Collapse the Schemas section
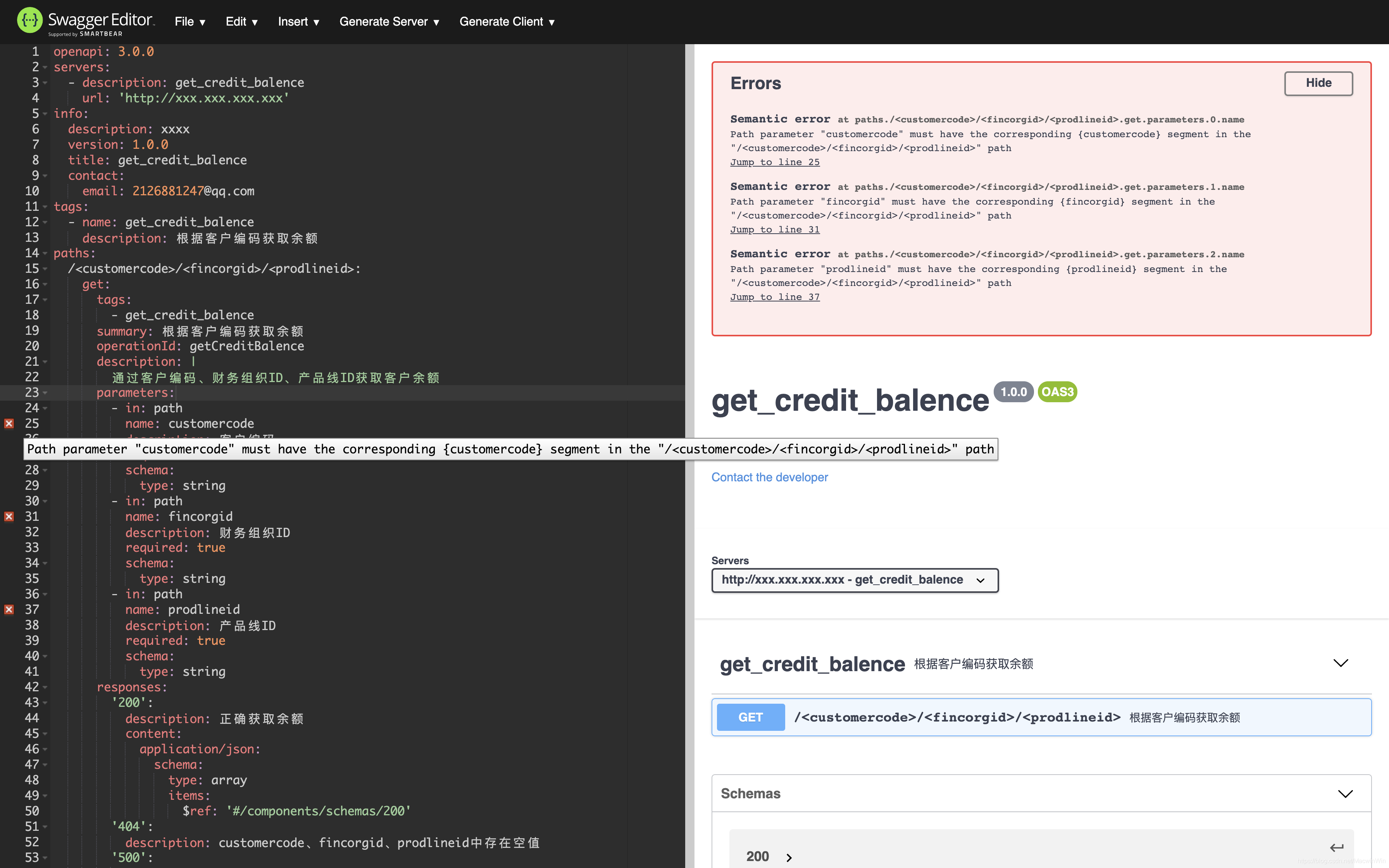The image size is (1389, 868). (x=1345, y=794)
